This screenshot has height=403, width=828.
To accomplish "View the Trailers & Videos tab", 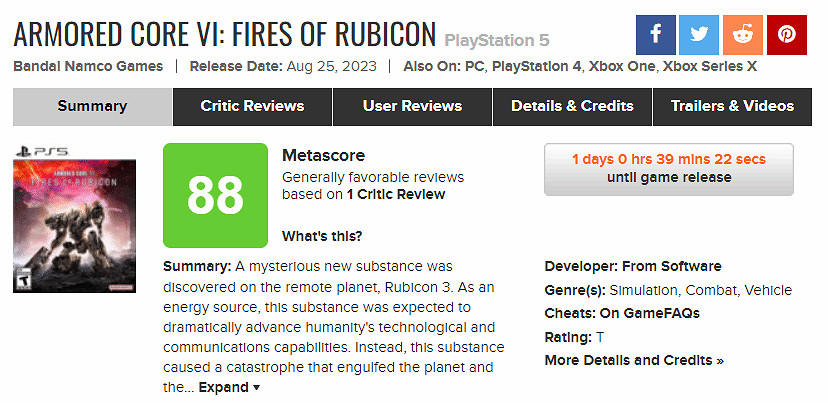I will [732, 106].
